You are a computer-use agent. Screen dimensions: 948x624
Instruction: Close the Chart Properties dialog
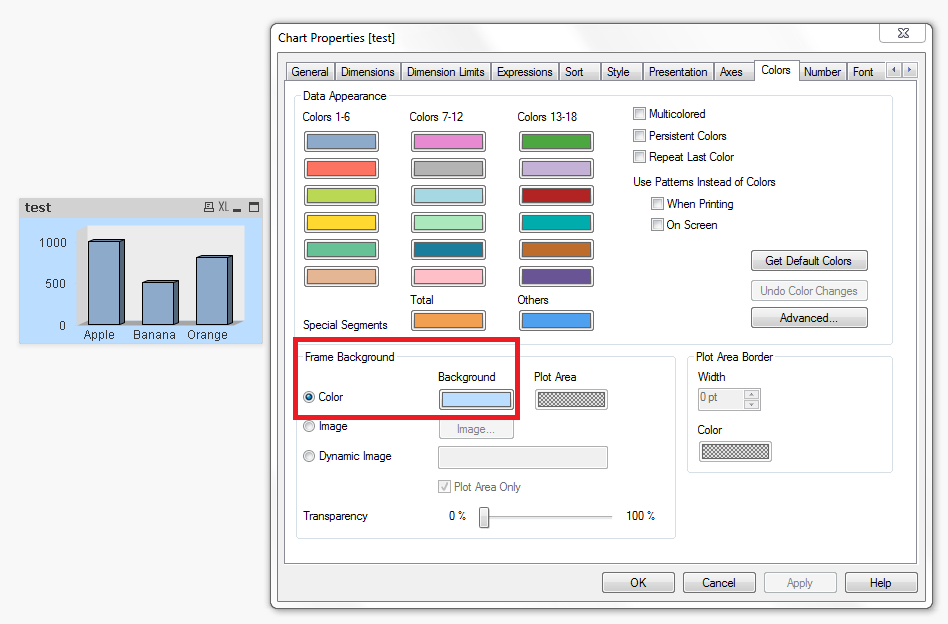(903, 33)
